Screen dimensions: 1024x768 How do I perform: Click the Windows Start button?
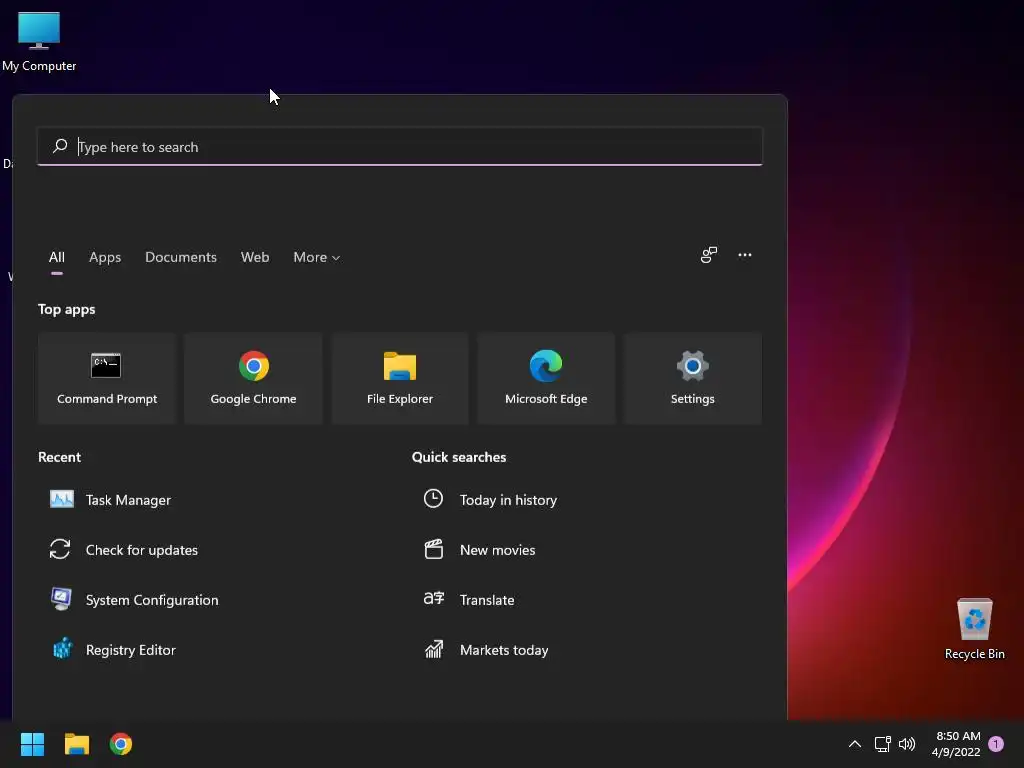pos(32,744)
